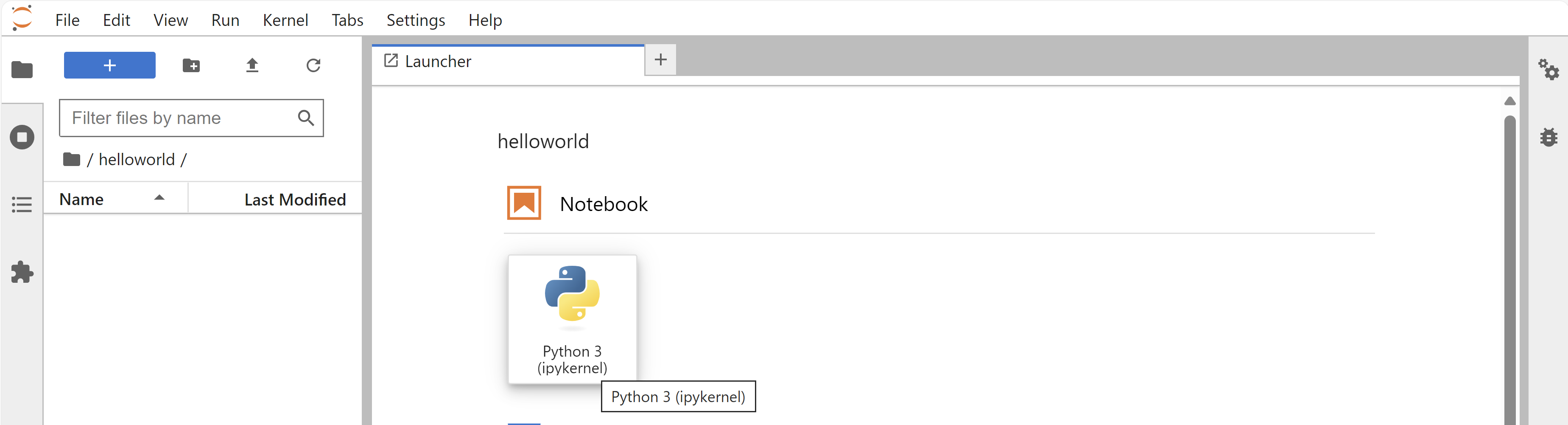Open the file browser sidebar panel
Screen dimensions: 1568x425
pyautogui.click(x=22, y=70)
